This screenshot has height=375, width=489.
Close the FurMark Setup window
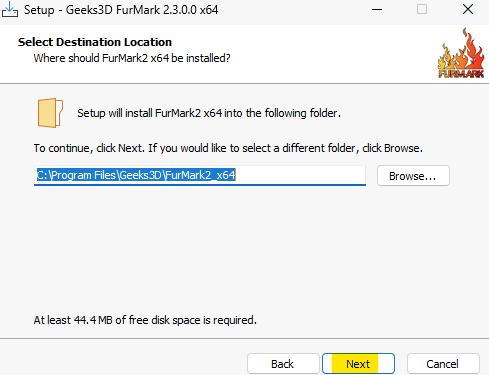click(x=468, y=9)
